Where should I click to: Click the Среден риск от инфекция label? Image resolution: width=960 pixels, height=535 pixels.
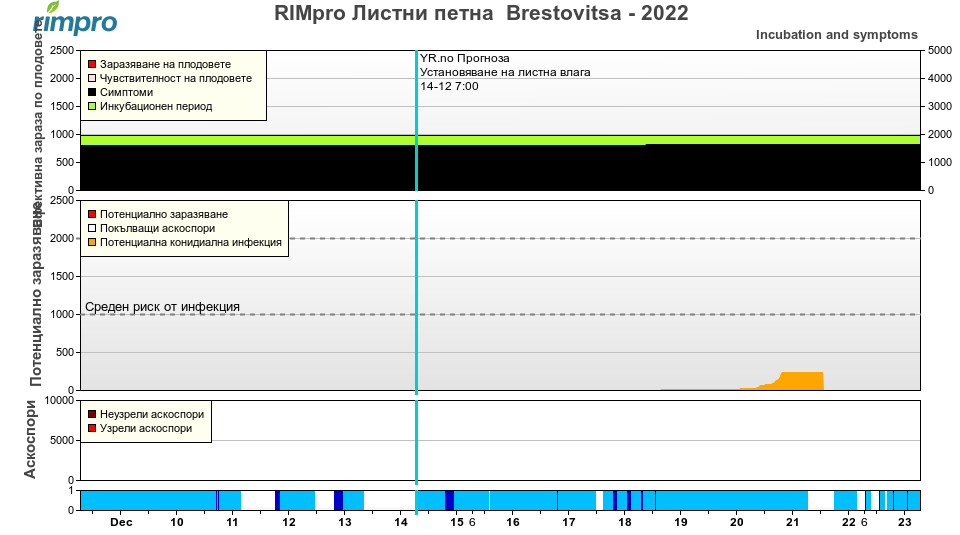(162, 307)
